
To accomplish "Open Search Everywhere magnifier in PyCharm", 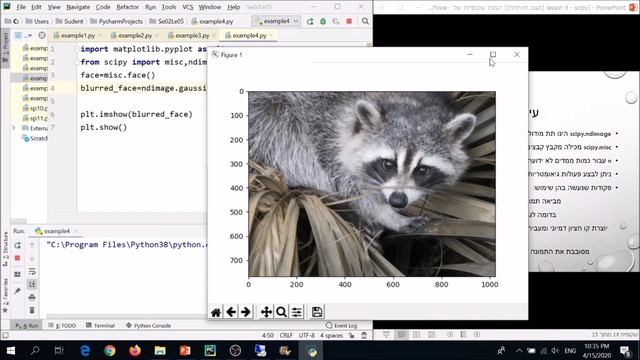I will (365, 21).
